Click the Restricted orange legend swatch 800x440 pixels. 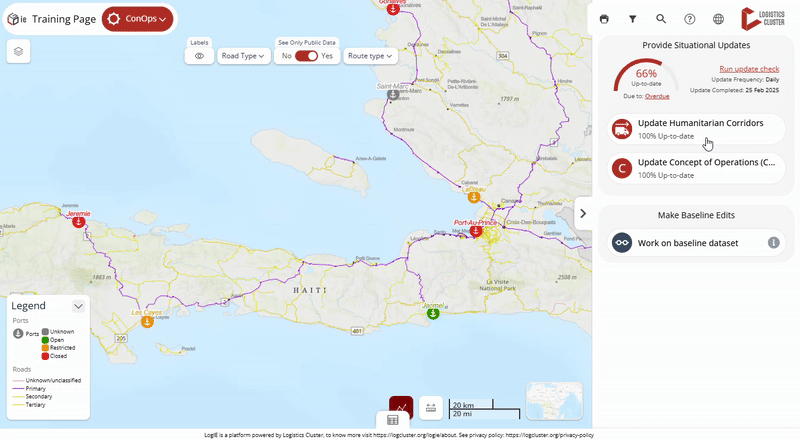tap(45, 348)
